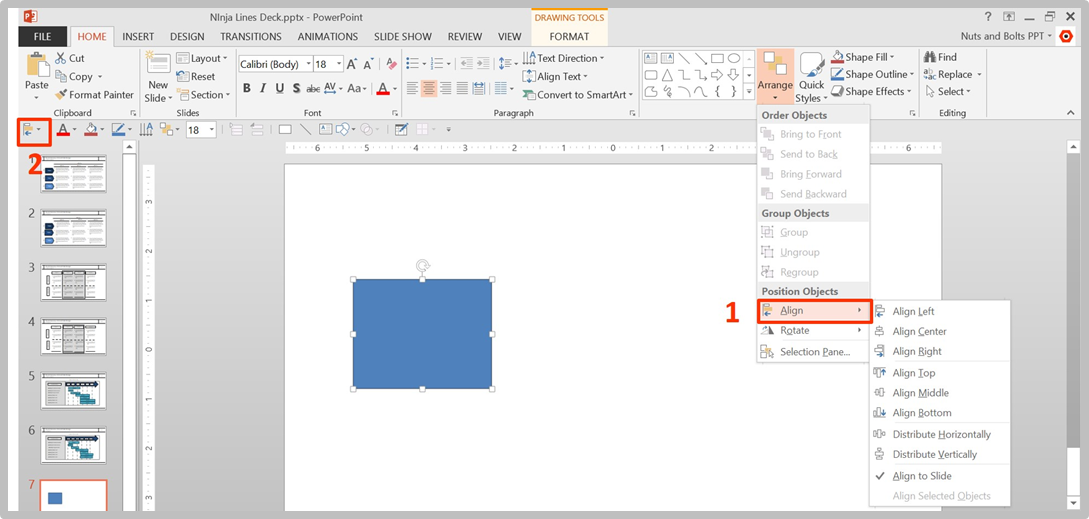The image size is (1089, 519).
Task: Click the Format Painter brush
Action: tap(61, 94)
